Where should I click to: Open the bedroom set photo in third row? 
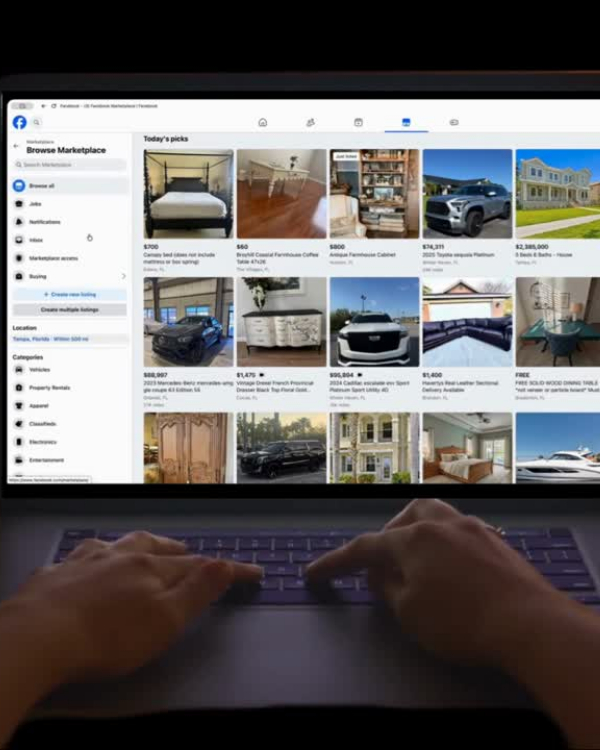click(x=467, y=448)
